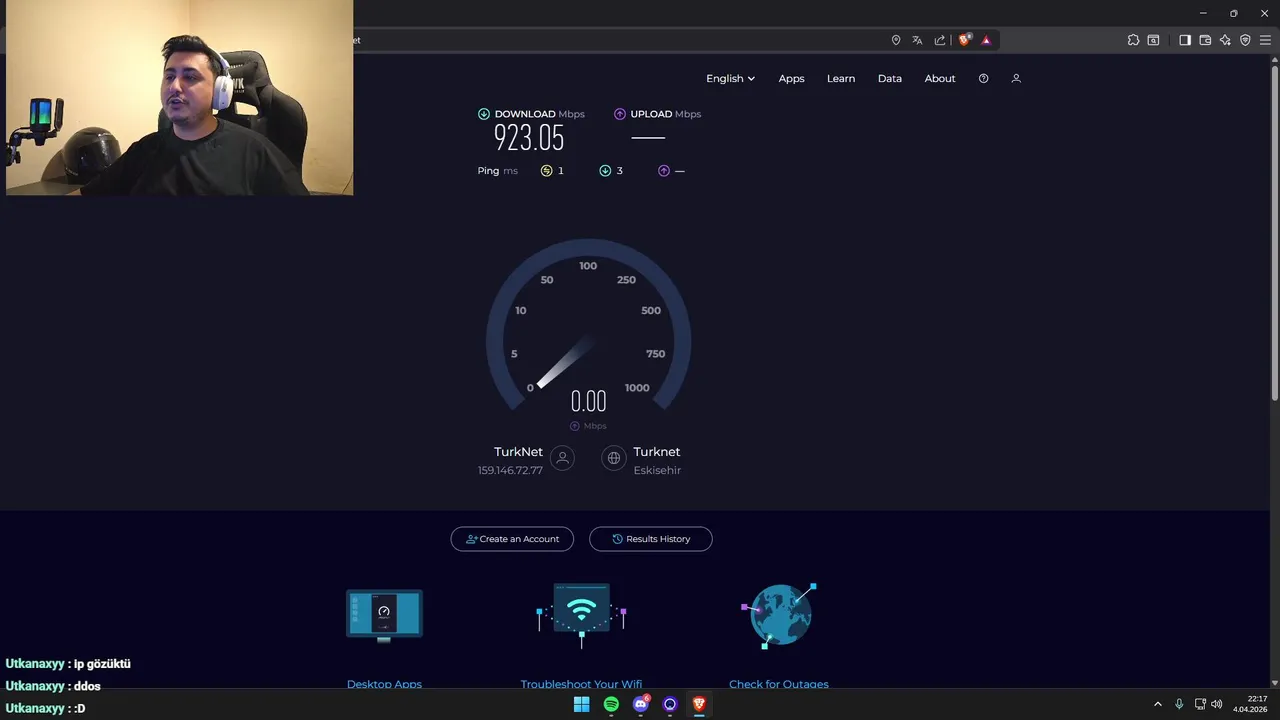Viewport: 1280px width, 720px height.
Task: Open the network tray icon
Action: [x=1200, y=704]
